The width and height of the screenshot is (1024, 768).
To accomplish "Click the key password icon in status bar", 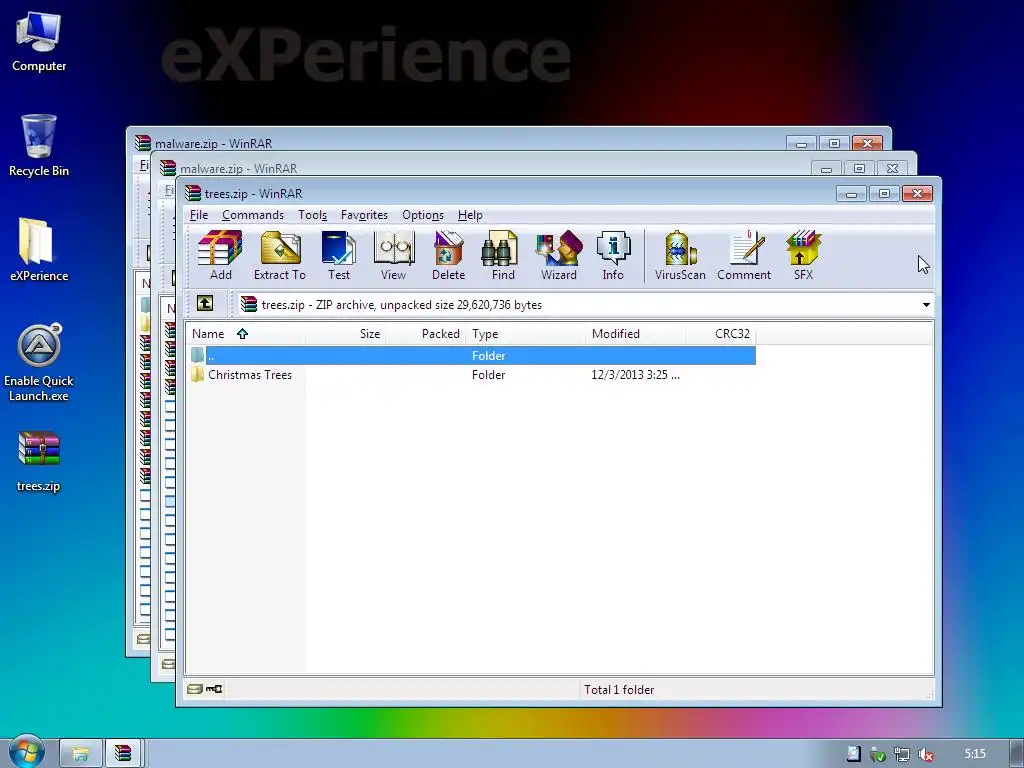I will coord(214,689).
